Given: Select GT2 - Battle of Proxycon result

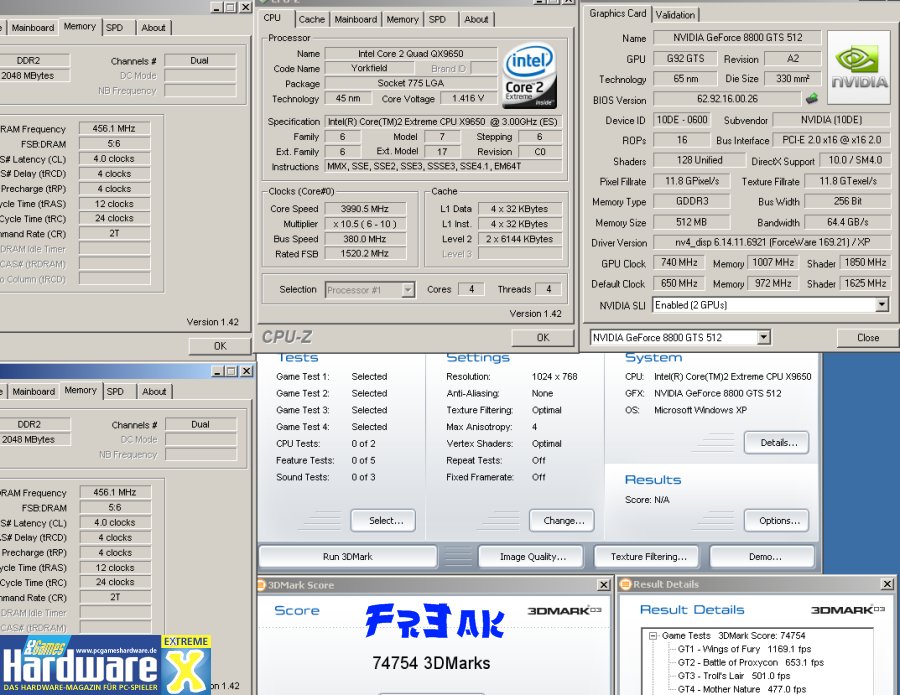Looking at the screenshot, I should [751, 662].
